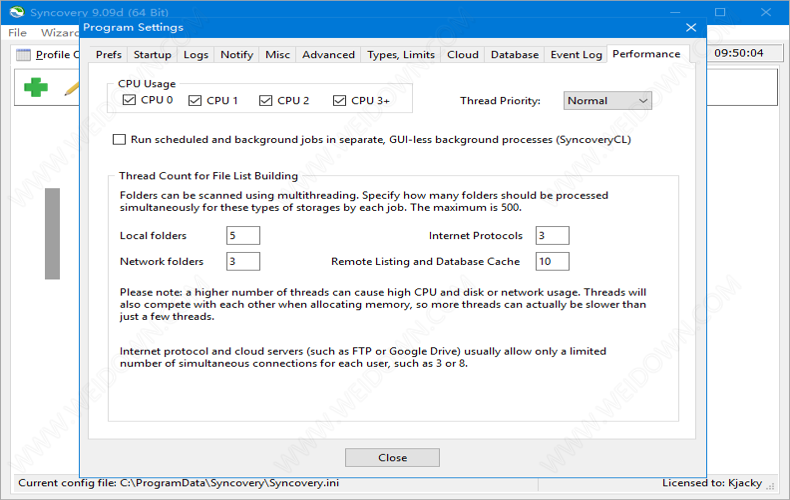This screenshot has width=790, height=500.
Task: Click the Performance tab
Action: click(x=646, y=54)
